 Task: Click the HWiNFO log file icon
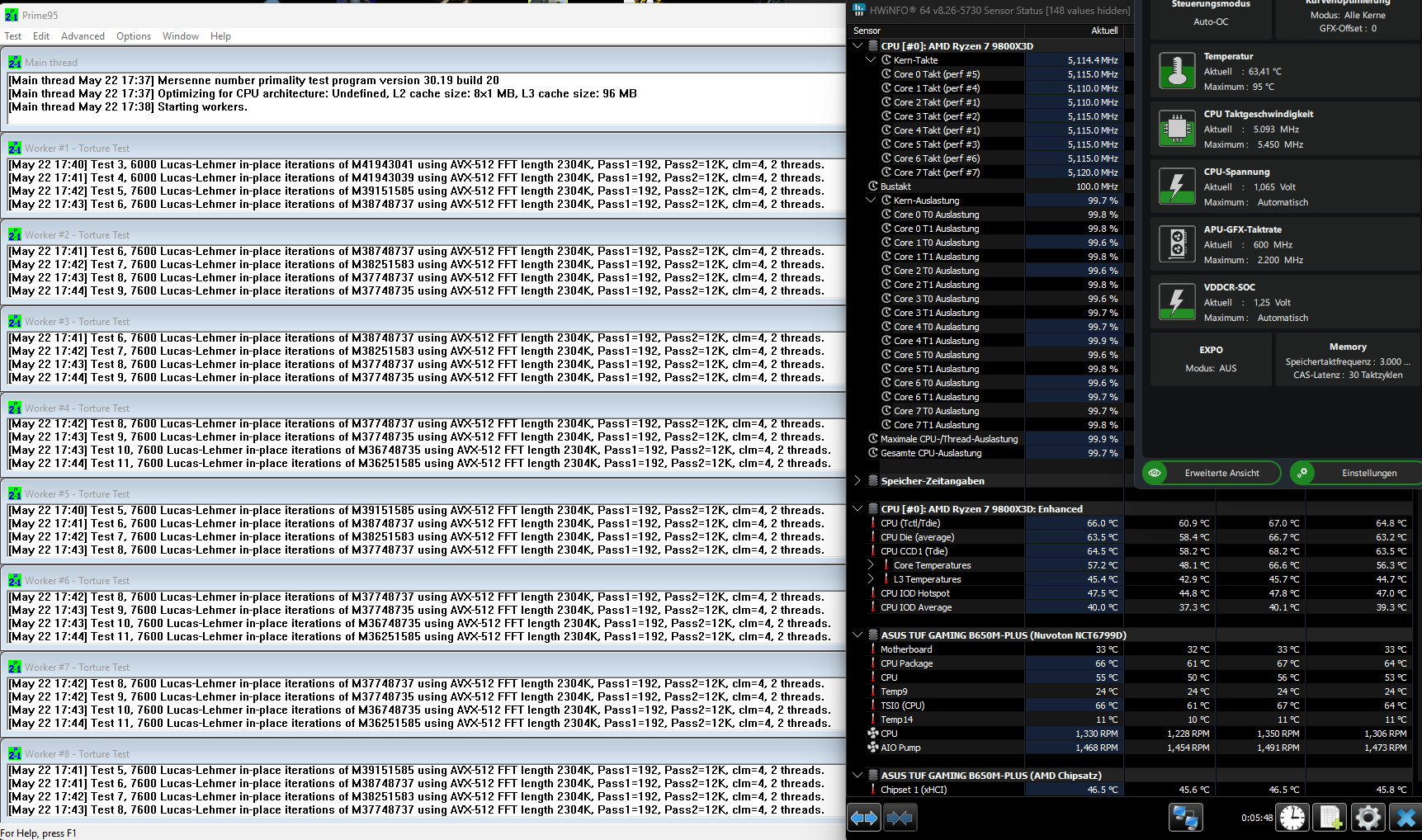1330,818
